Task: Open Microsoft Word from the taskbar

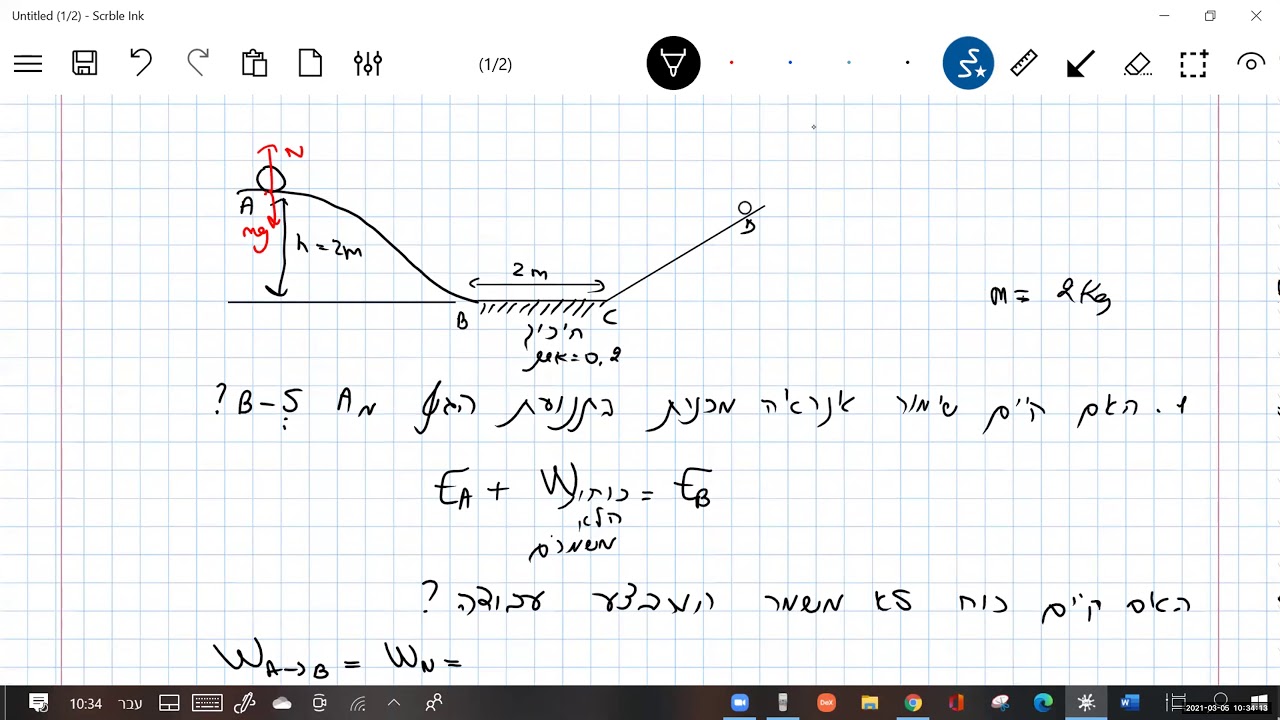Action: [x=1130, y=703]
